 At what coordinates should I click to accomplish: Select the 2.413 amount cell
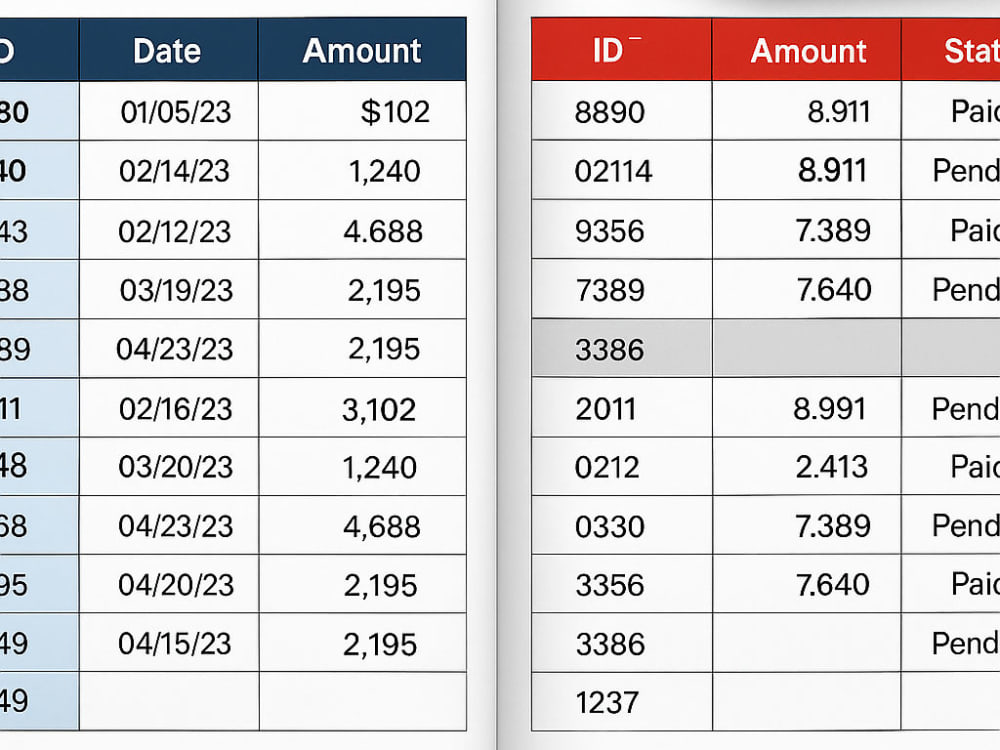tap(807, 467)
